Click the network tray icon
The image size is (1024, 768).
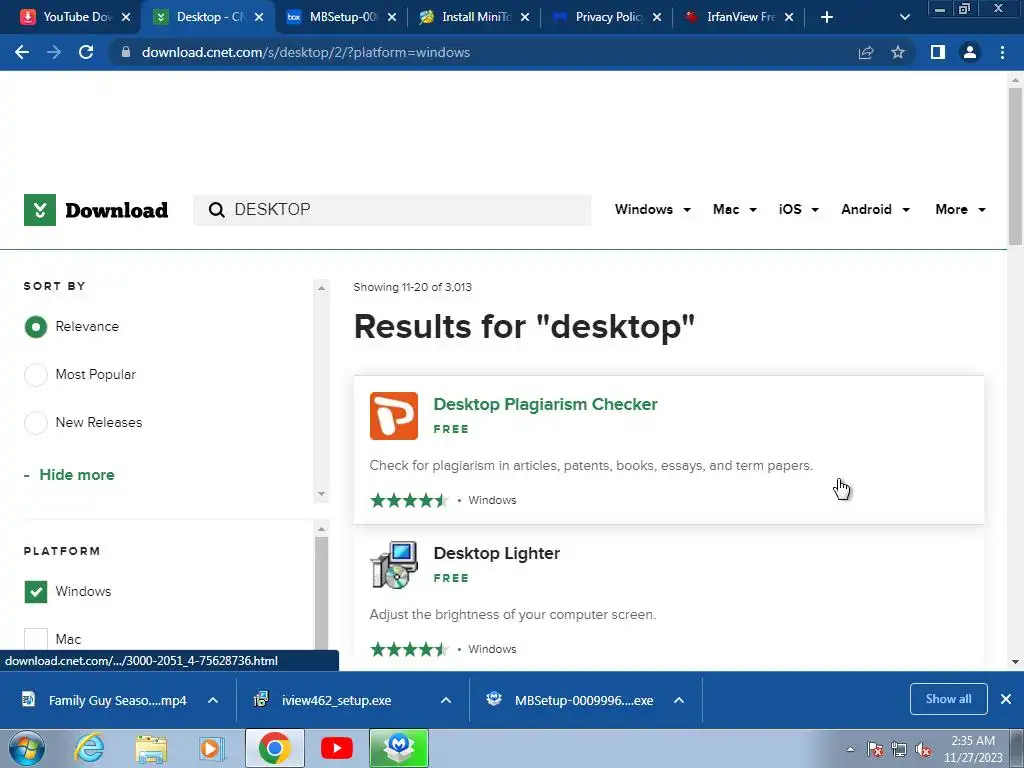click(899, 750)
